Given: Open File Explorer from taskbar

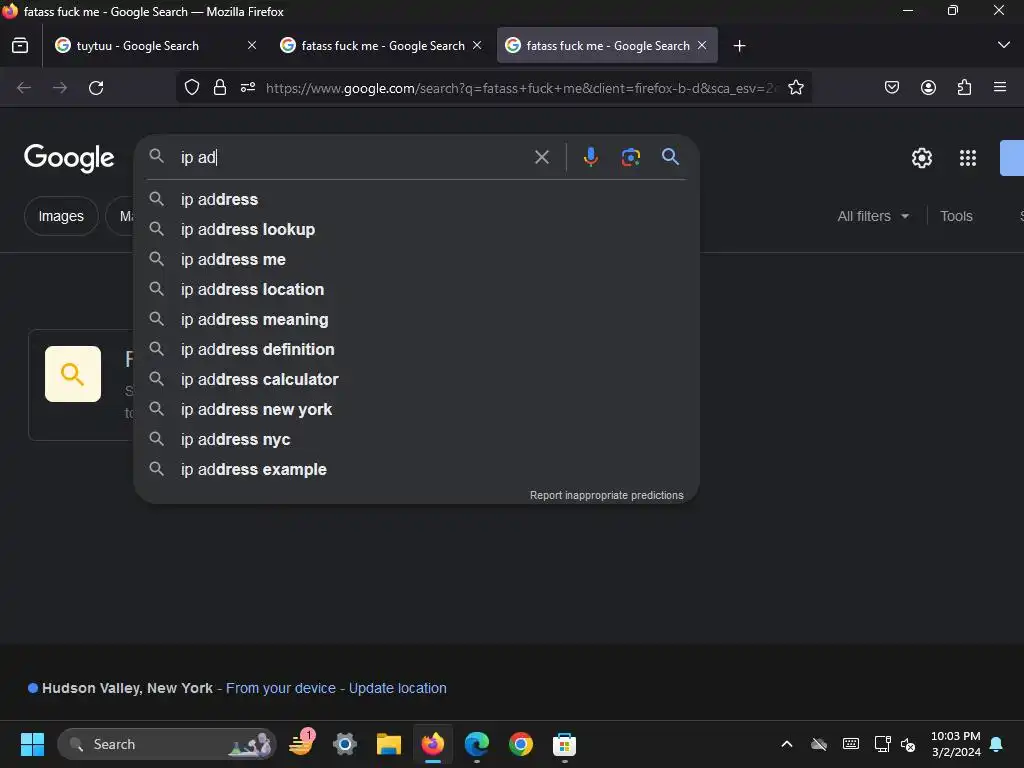Looking at the screenshot, I should coord(389,744).
